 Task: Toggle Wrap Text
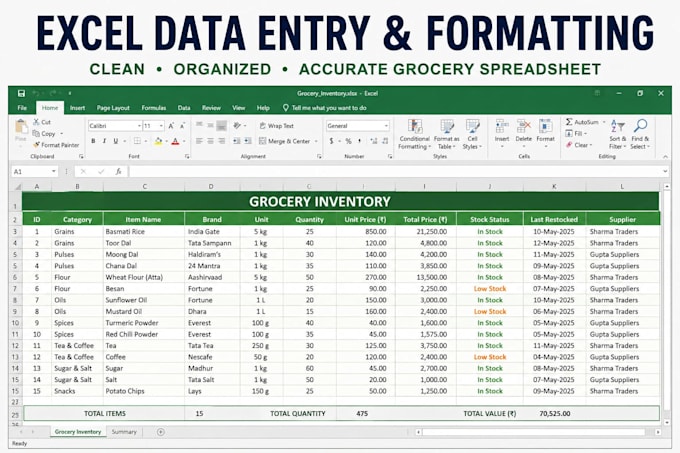[x=277, y=126]
